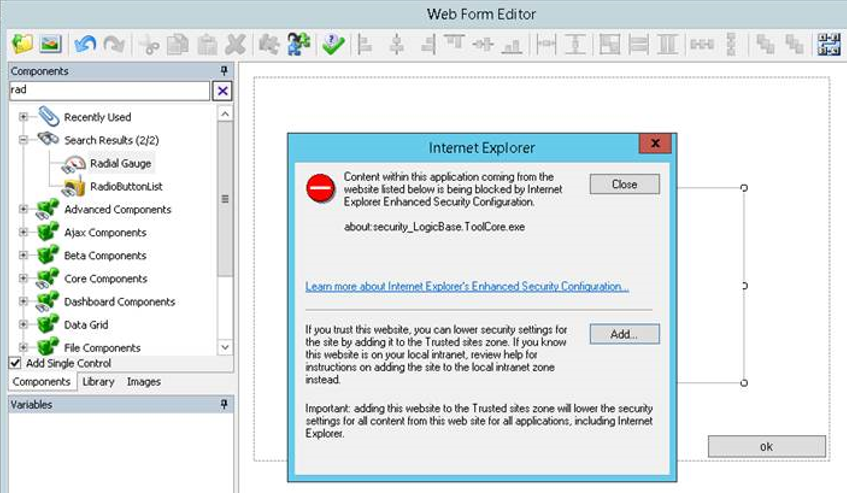This screenshot has height=494, width=847.
Task: Expand the Dashboard Components node
Action: 23,301
